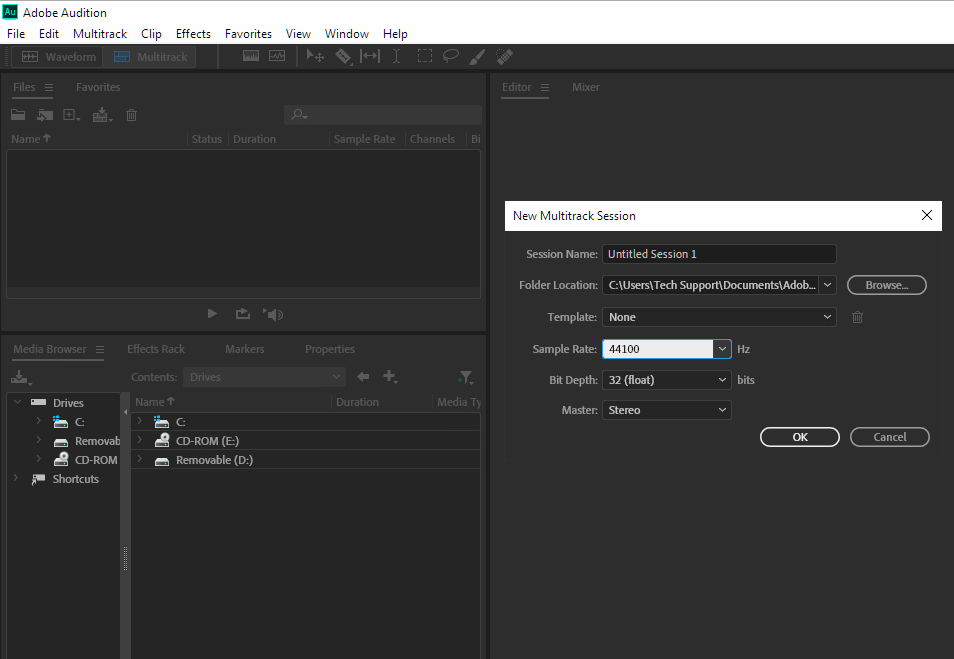The height and width of the screenshot is (659, 954).
Task: Click the back arrow in Media Browser
Action: coord(363,377)
